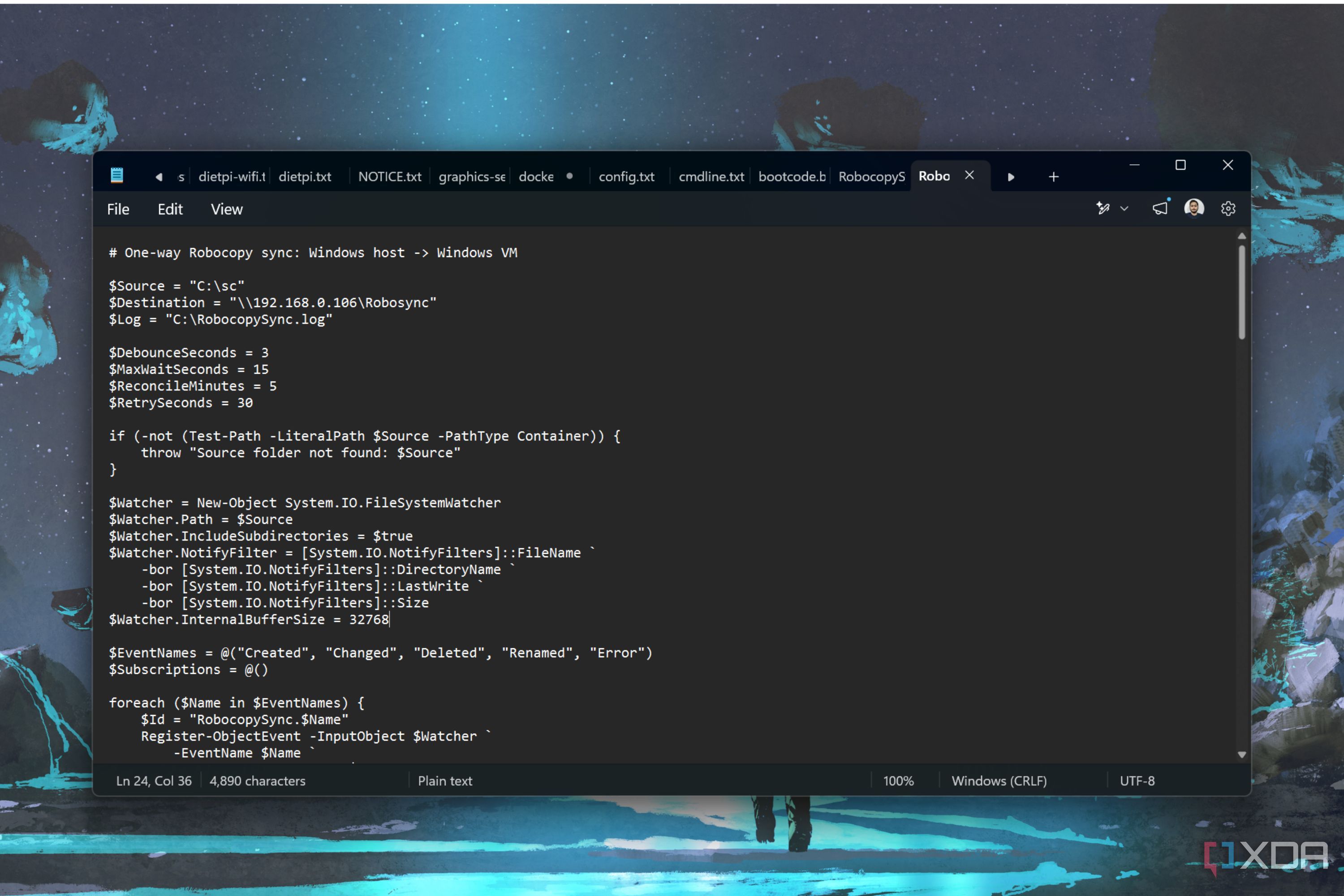Click the '$Subscriptions = @()' line
This screenshot has height=896, width=1344.
(189, 669)
